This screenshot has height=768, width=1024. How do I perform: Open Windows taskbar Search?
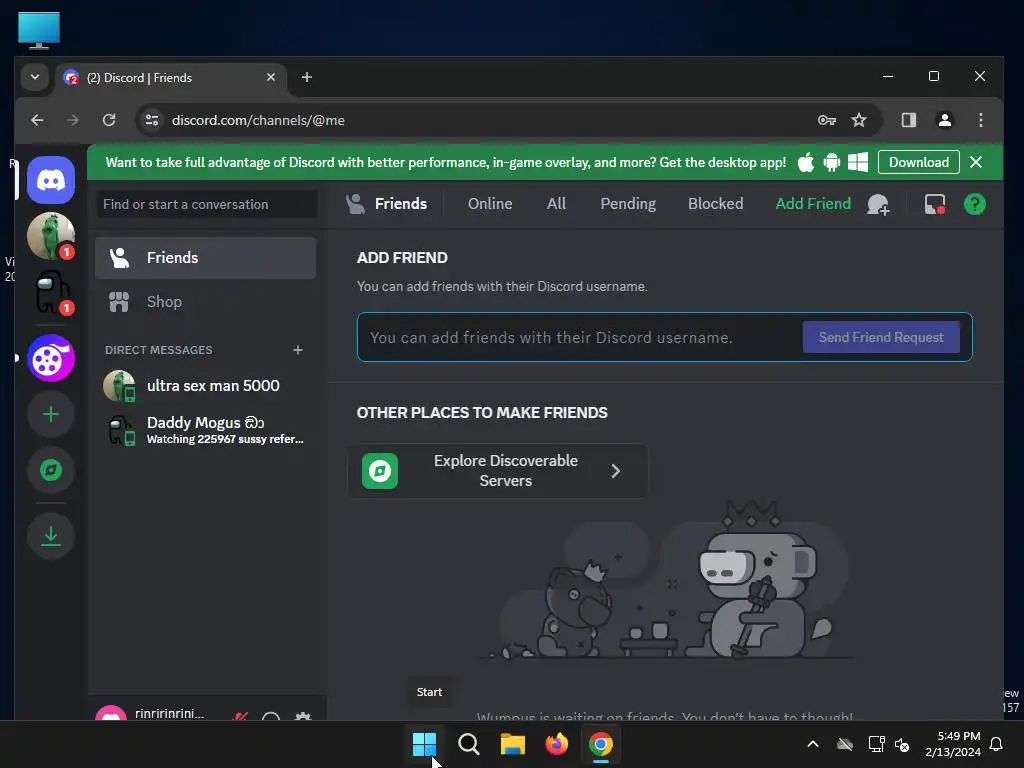468,744
